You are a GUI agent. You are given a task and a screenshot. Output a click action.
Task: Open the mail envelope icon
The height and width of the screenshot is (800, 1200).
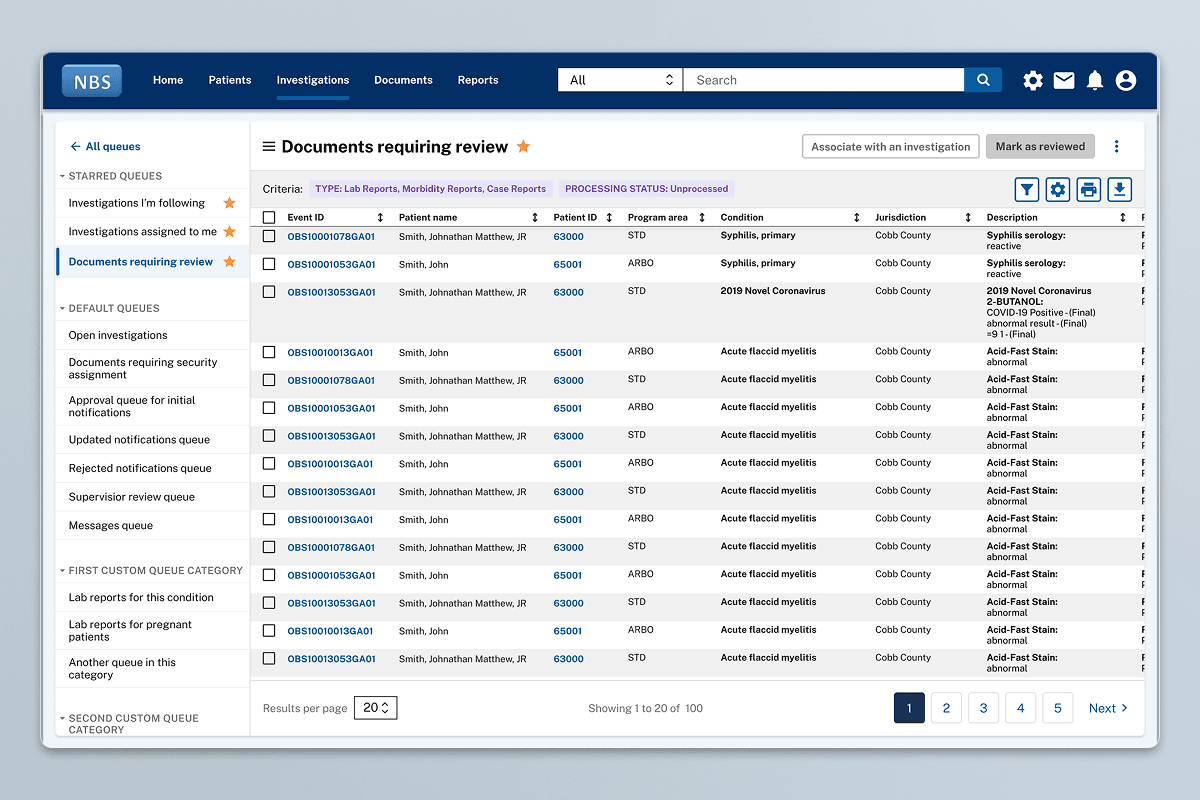(1064, 81)
